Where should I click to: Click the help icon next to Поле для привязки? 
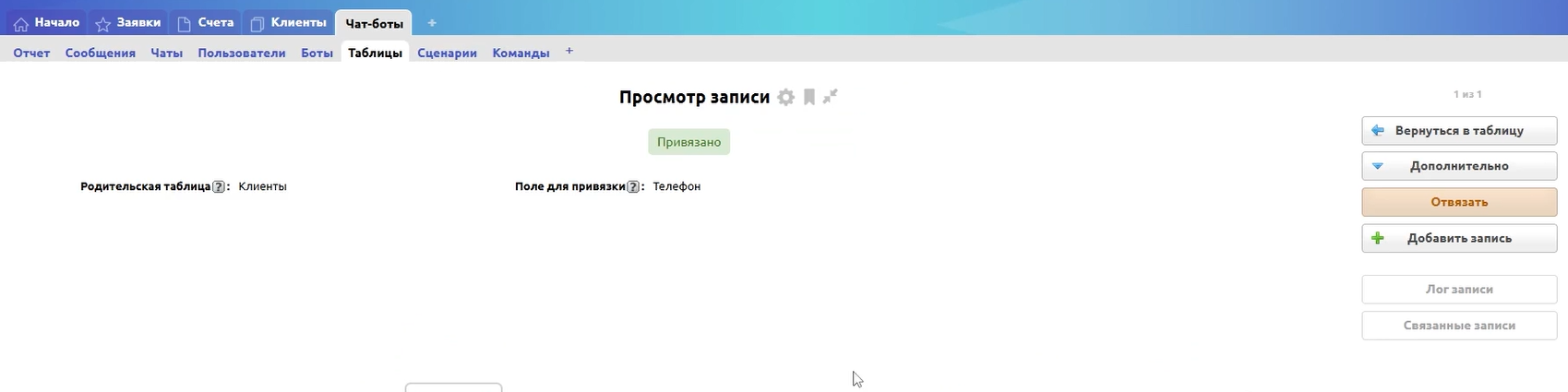(x=633, y=186)
